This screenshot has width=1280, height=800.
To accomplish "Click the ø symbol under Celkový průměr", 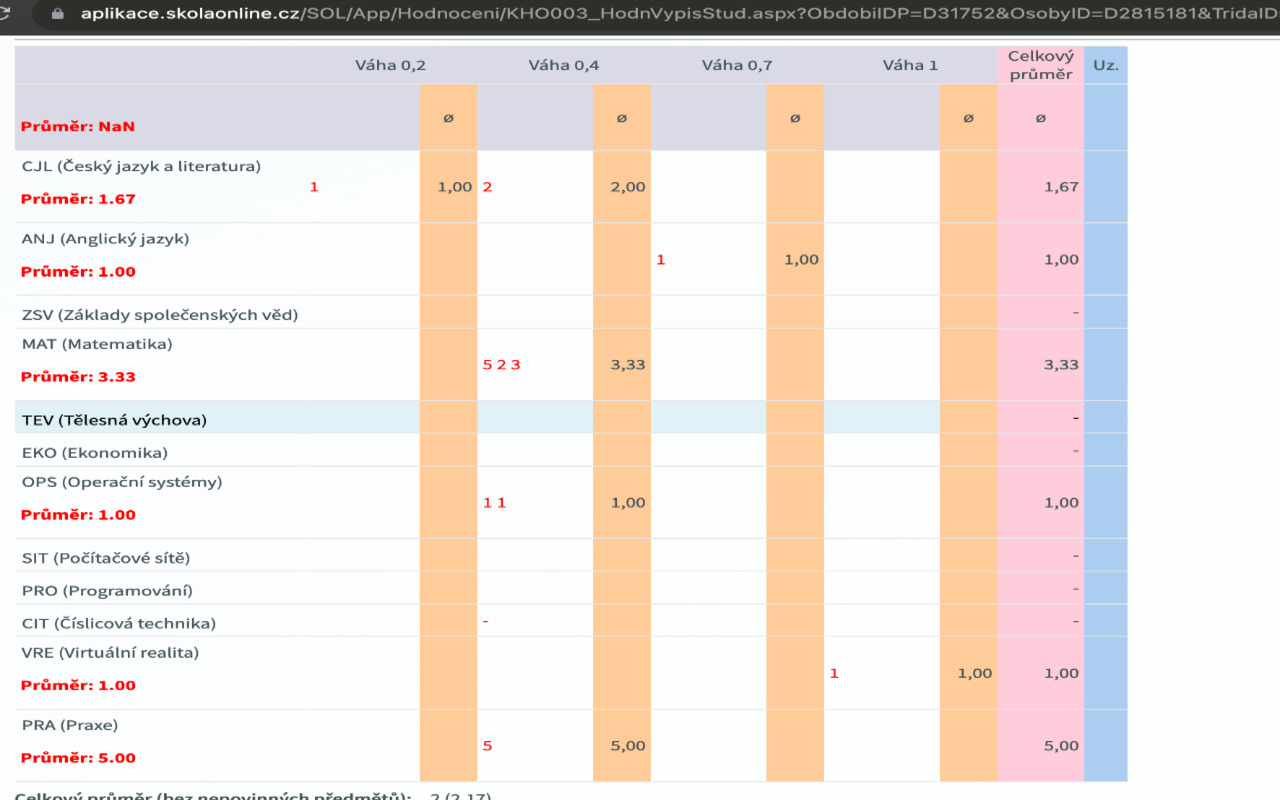I will [1040, 118].
